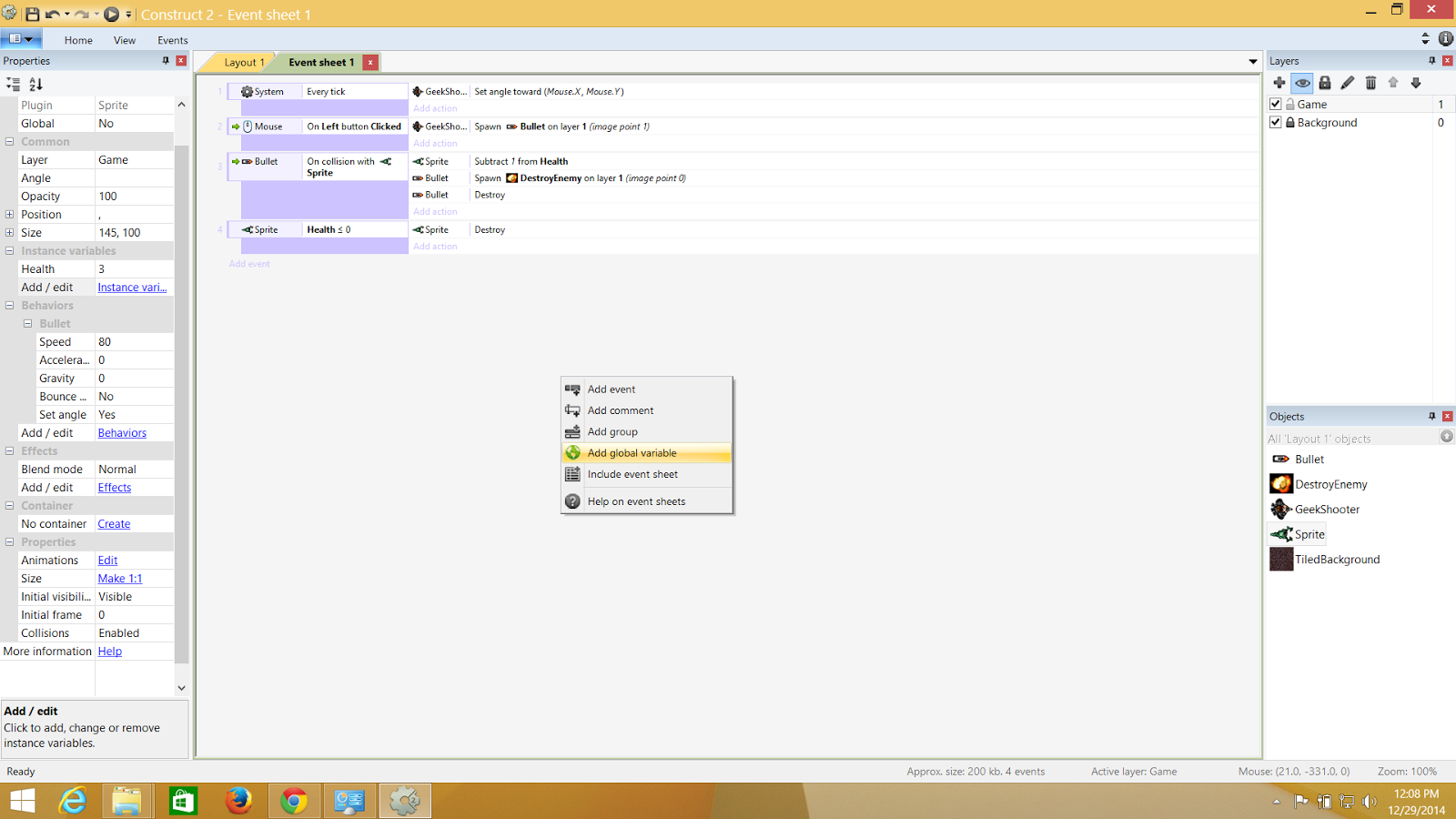Collapse the Bullet behavior subsection

click(27, 324)
